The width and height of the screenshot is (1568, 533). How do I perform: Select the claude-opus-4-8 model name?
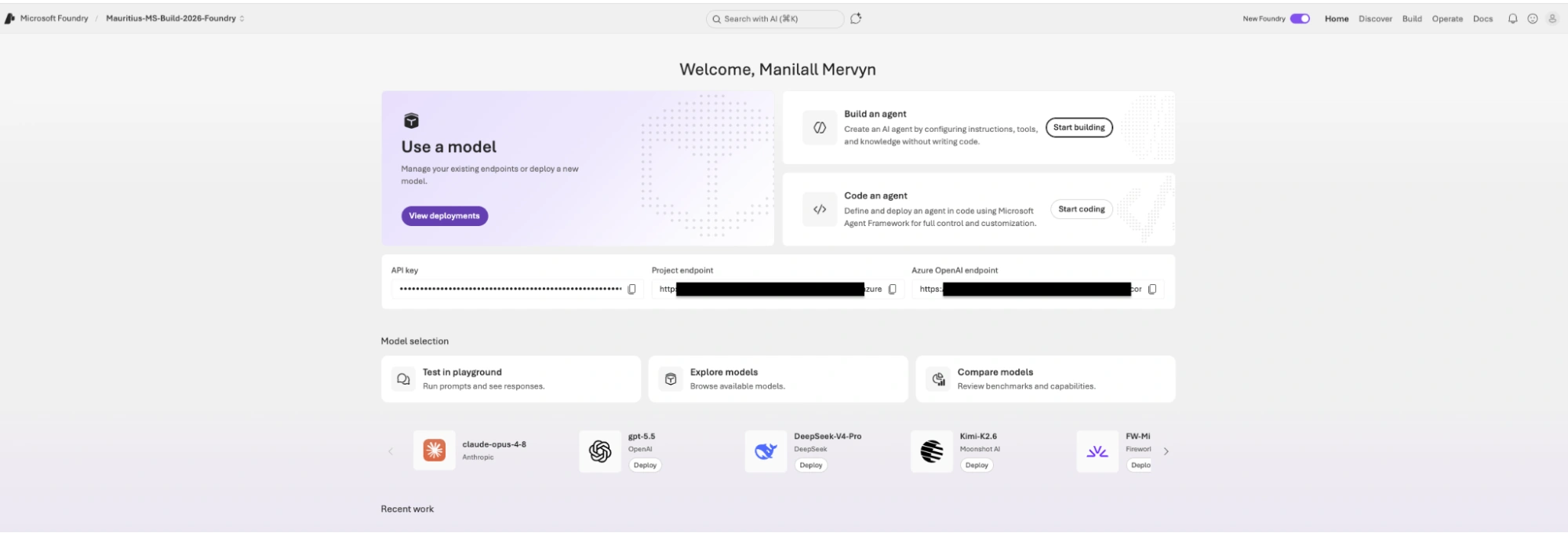point(494,444)
